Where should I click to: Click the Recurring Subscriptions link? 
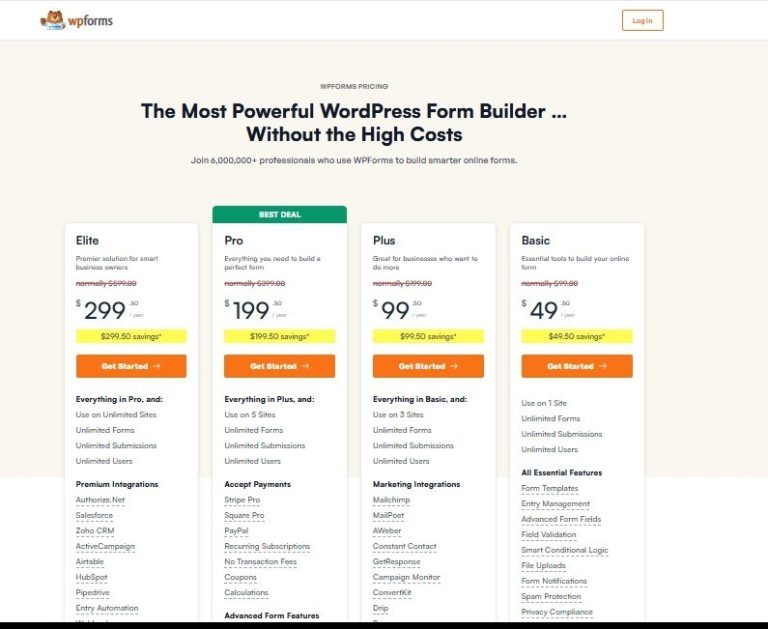click(267, 546)
